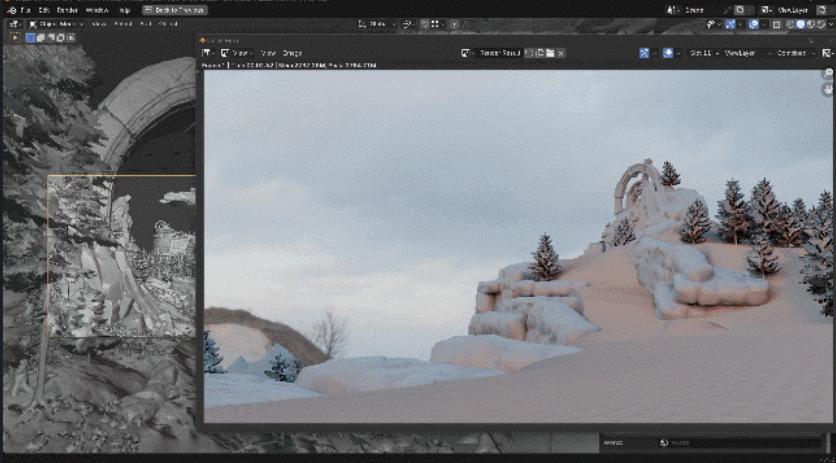
Task: Click the Scene selector icon in the header
Action: (671, 10)
